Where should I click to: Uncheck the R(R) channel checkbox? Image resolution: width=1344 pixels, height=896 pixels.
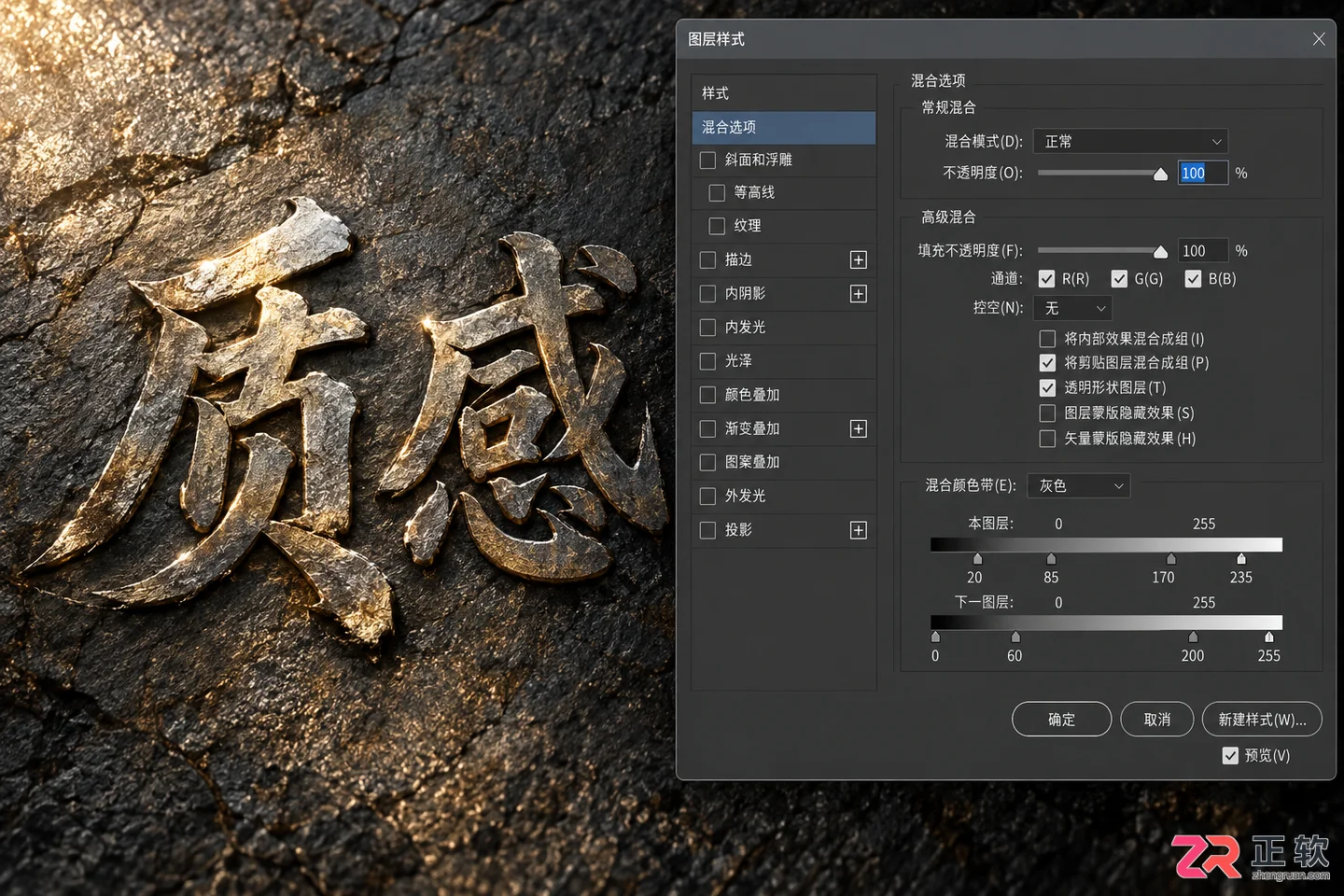pos(1047,279)
